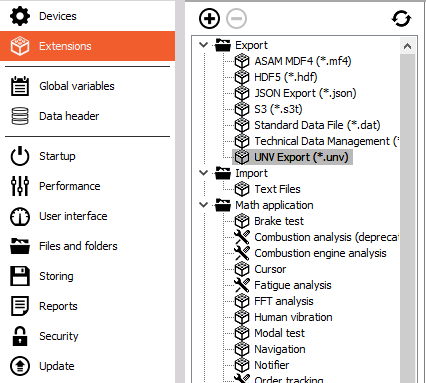
Task: Open Files and folders settings
Action: pos(87,246)
